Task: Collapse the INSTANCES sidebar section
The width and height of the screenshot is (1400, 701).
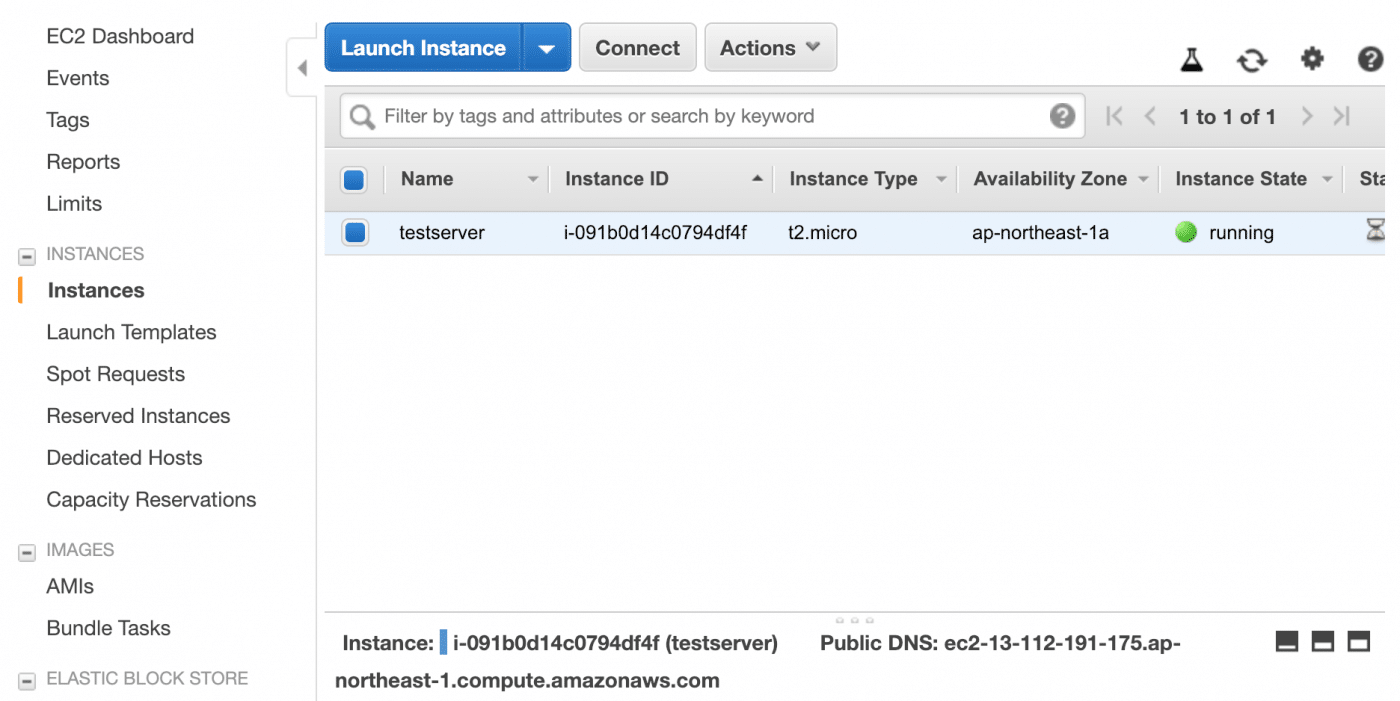Action: pyautogui.click(x=27, y=256)
